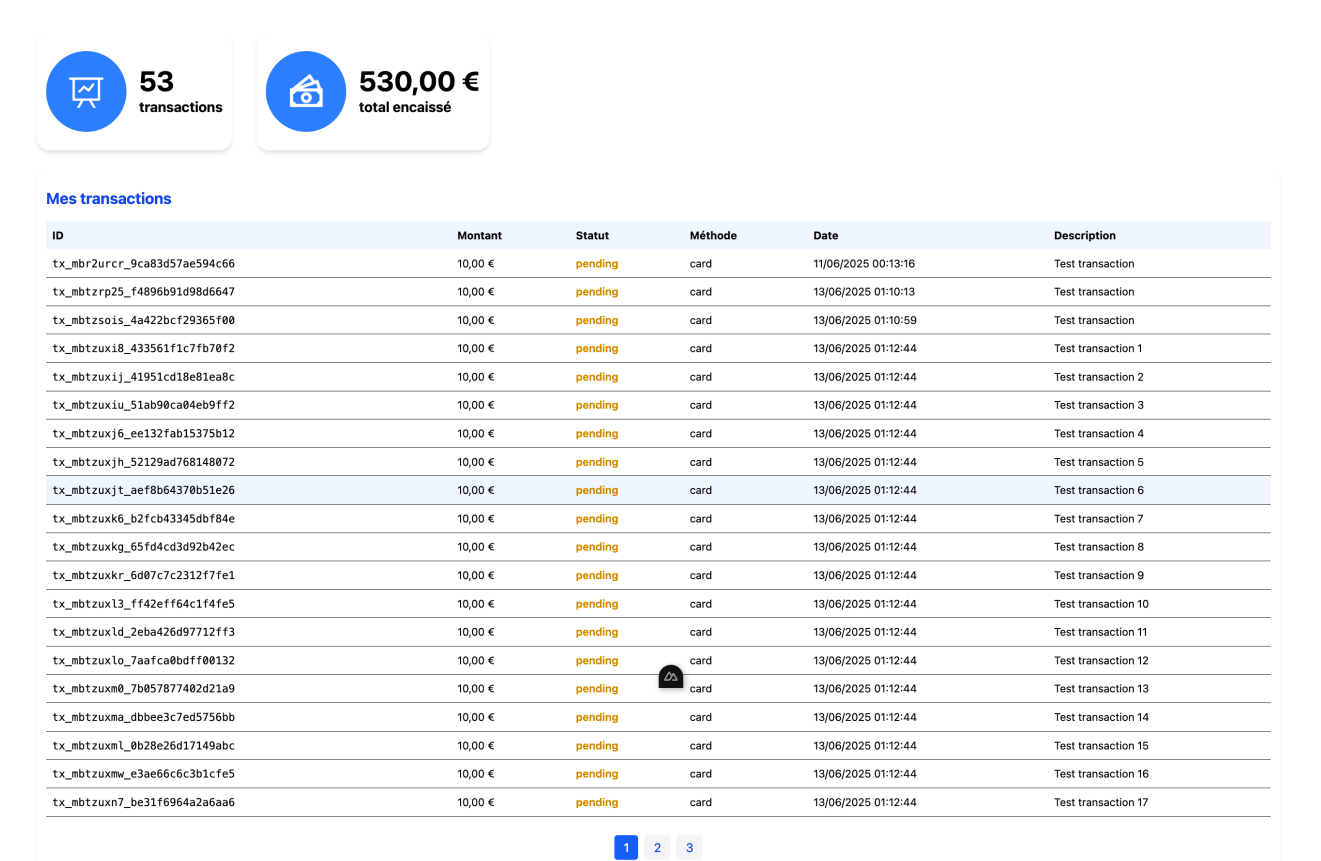This screenshot has height=861, width=1321.
Task: Click the Statut column header
Action: coord(592,235)
